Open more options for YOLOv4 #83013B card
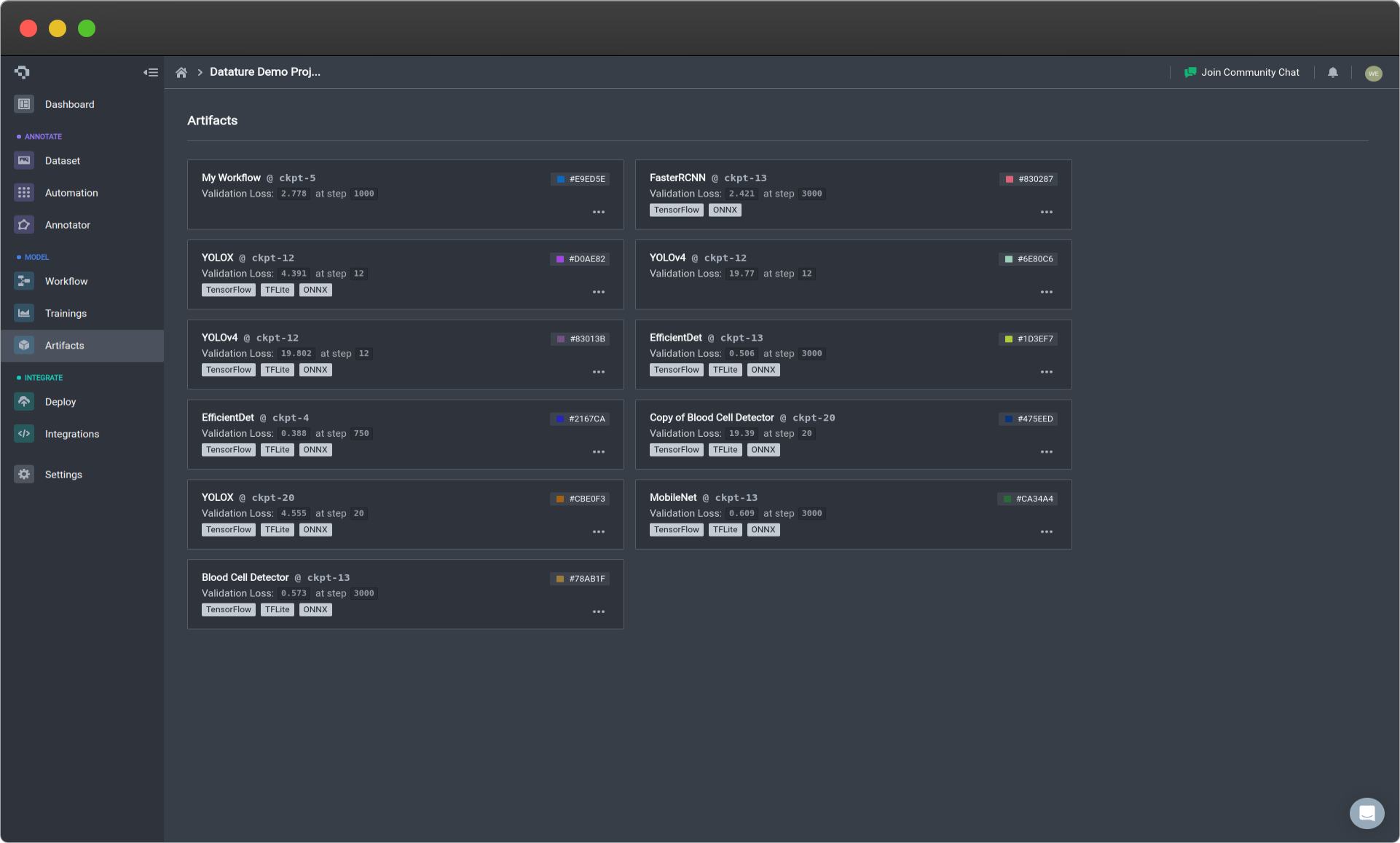1400x843 pixels. (x=599, y=372)
